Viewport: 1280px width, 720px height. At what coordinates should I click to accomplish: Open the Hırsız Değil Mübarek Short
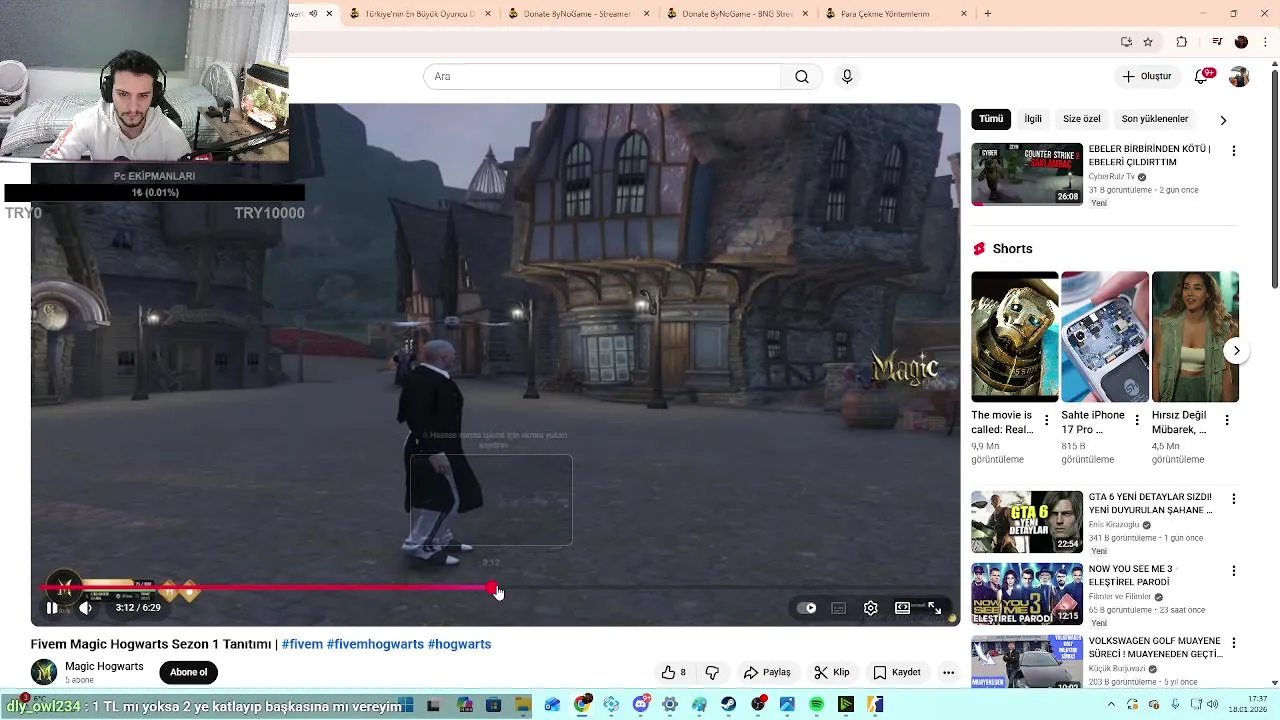coord(1195,337)
